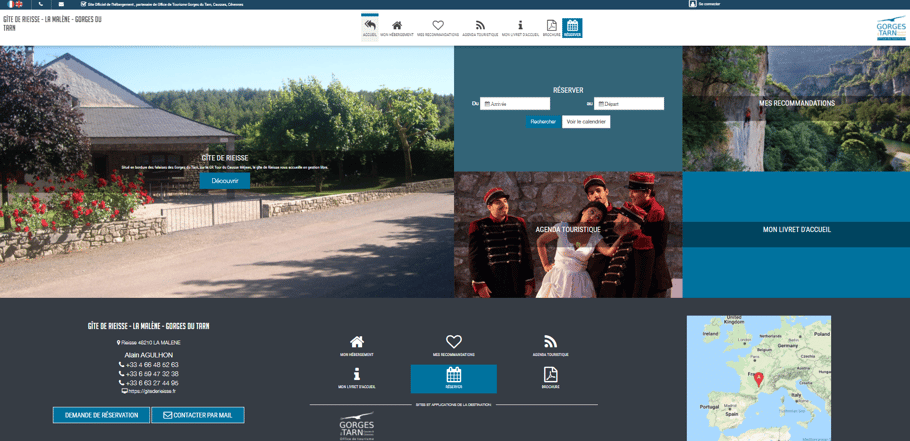The image size is (910, 441).
Task: Click the Contacter par Mail button
Action: pyautogui.click(x=198, y=415)
